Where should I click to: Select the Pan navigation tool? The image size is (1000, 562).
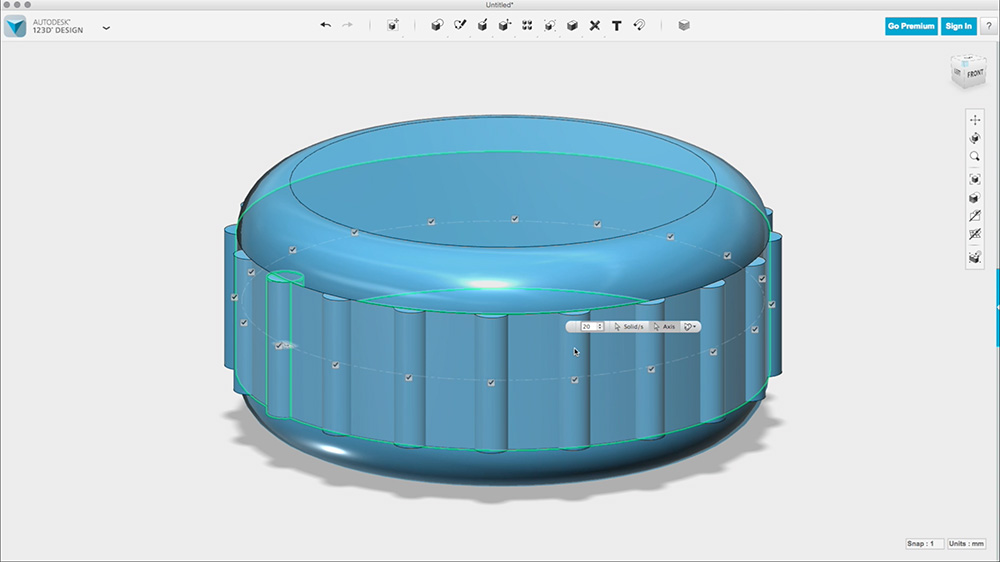click(x=974, y=120)
